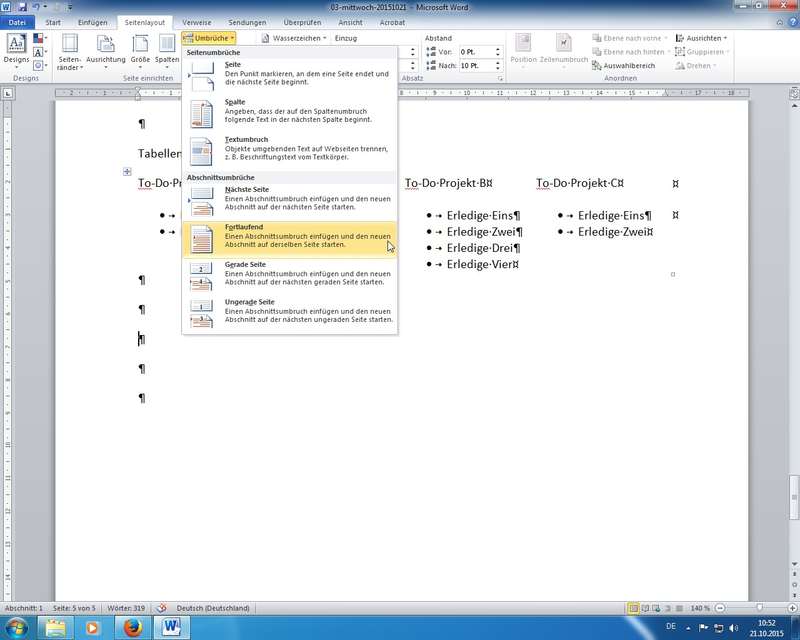This screenshot has width=800, height=640.
Task: Open the quick access toolbar customize arrow
Action: [70, 7]
